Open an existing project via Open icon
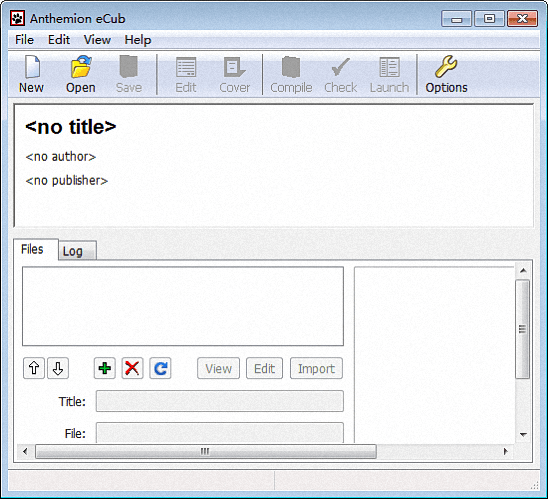 (81, 67)
